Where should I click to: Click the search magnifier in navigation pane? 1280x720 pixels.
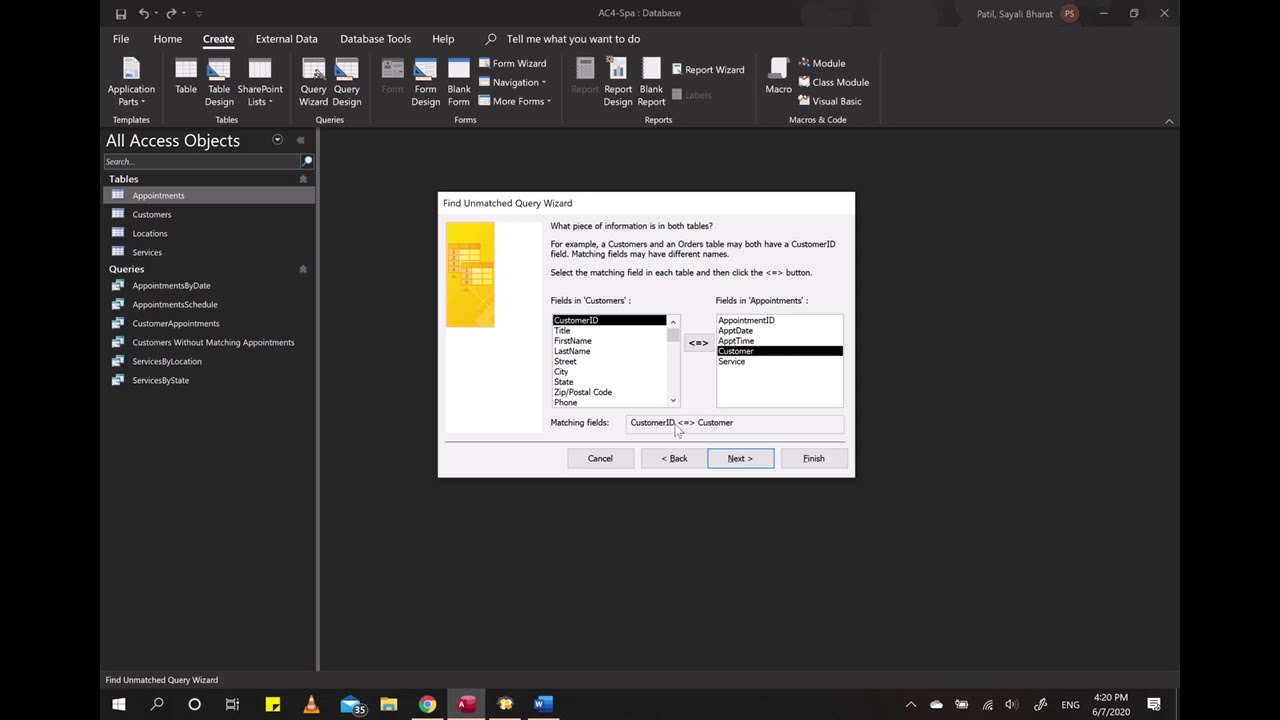click(x=307, y=161)
